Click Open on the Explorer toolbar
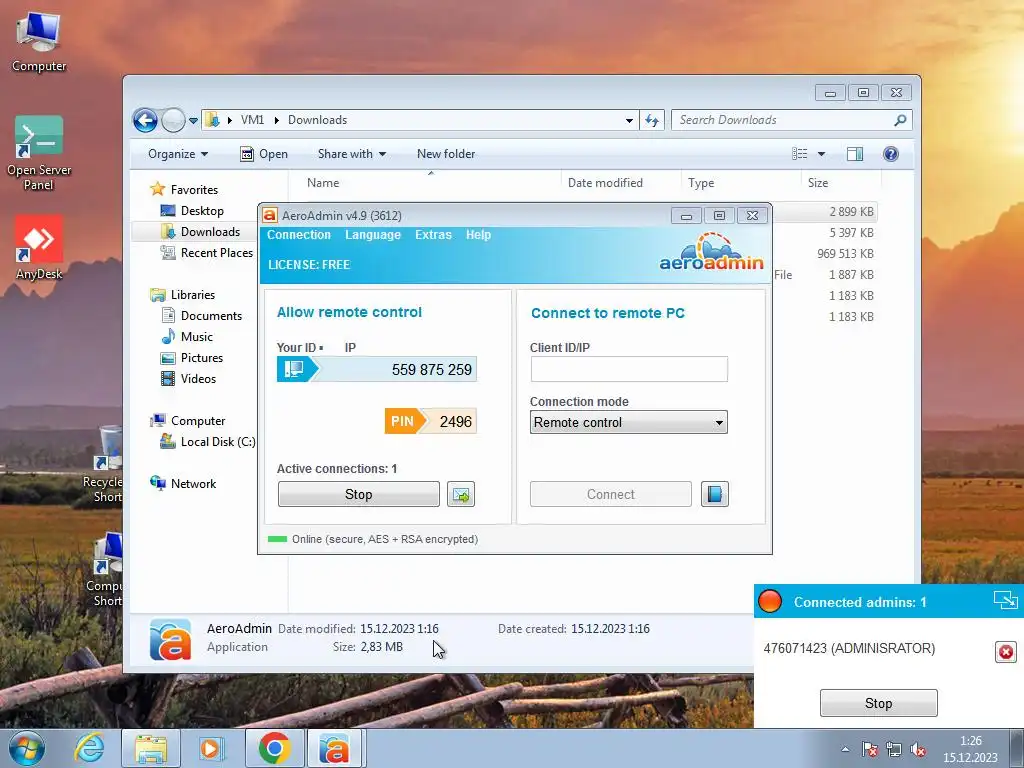This screenshot has width=1024, height=768. 264,154
